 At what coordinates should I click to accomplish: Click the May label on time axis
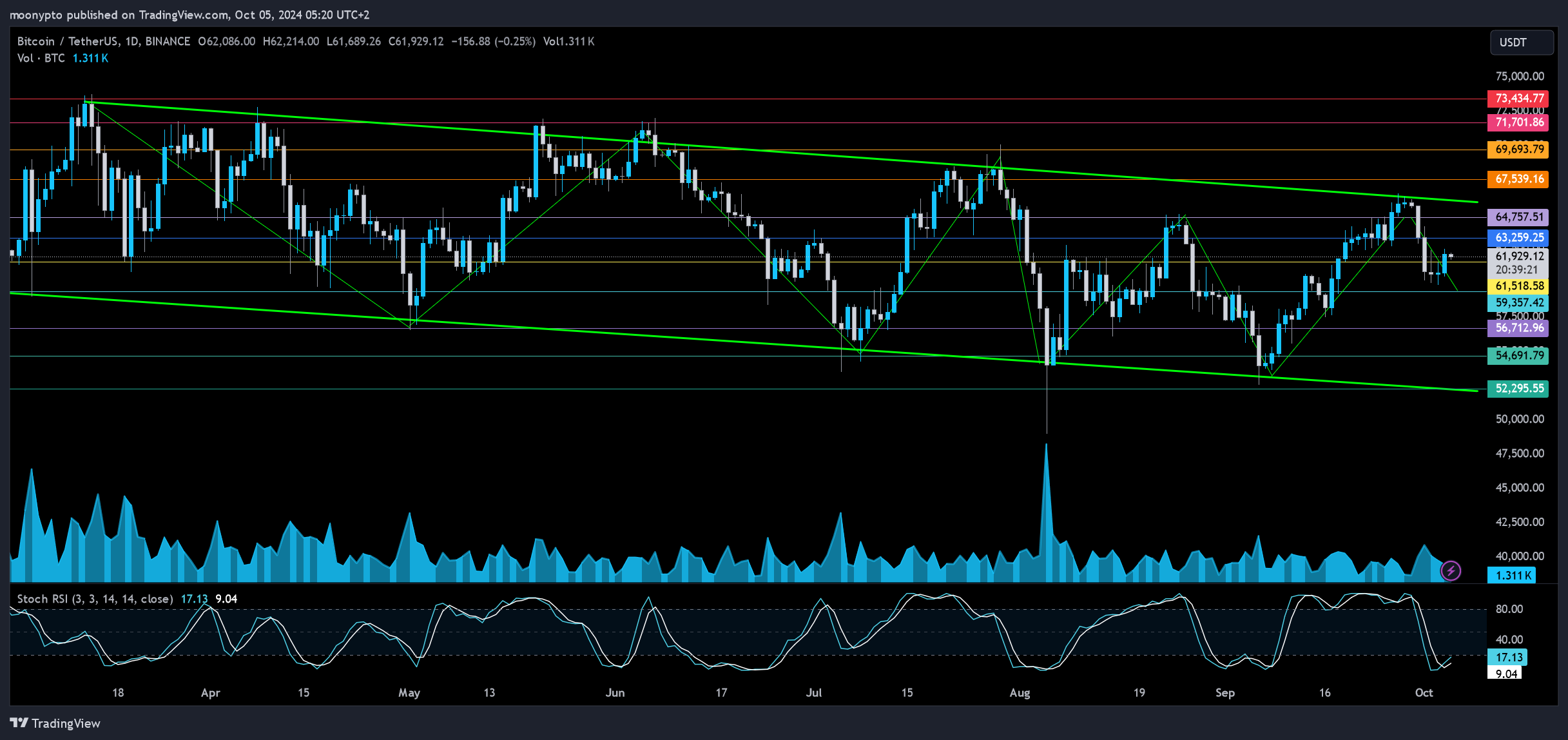(x=409, y=693)
